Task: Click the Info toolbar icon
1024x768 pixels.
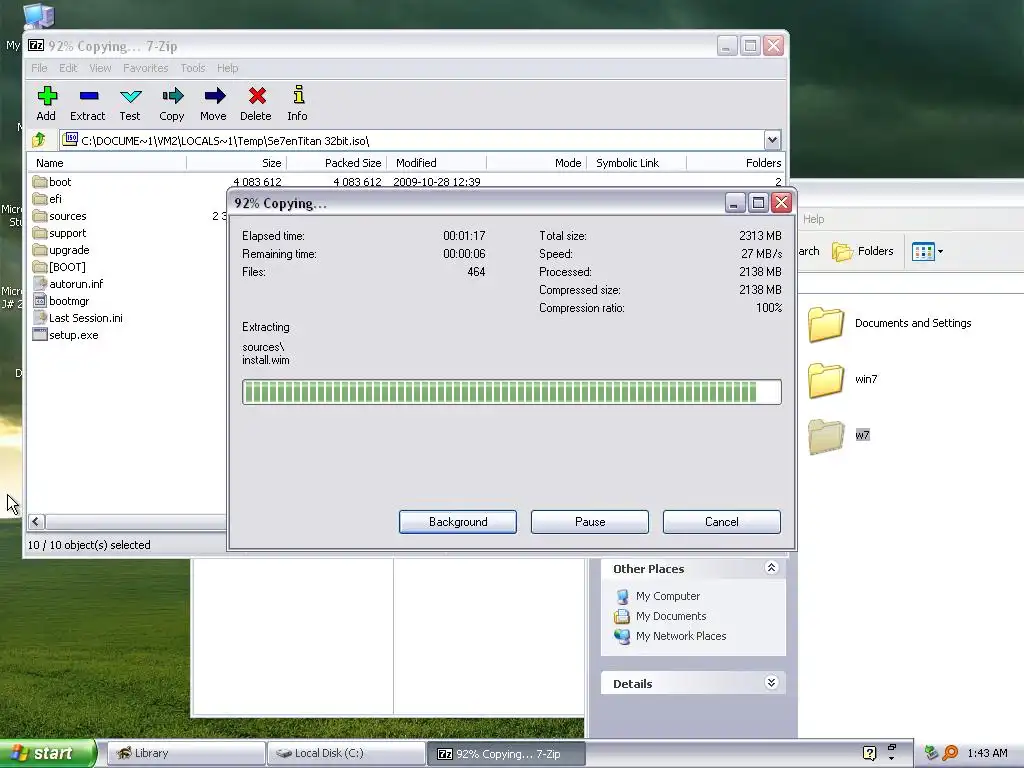Action: 298,104
